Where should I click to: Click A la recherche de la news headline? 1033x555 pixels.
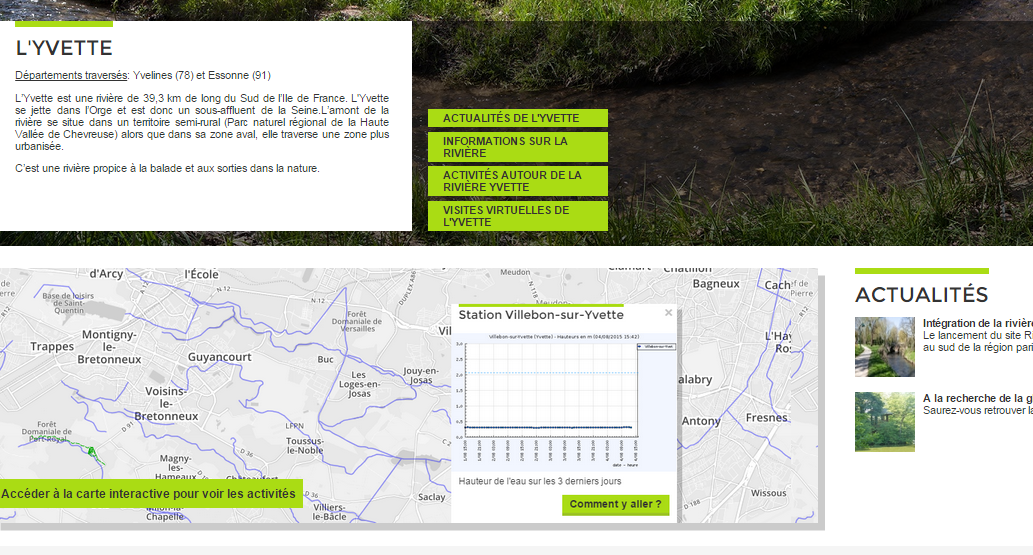pos(978,398)
